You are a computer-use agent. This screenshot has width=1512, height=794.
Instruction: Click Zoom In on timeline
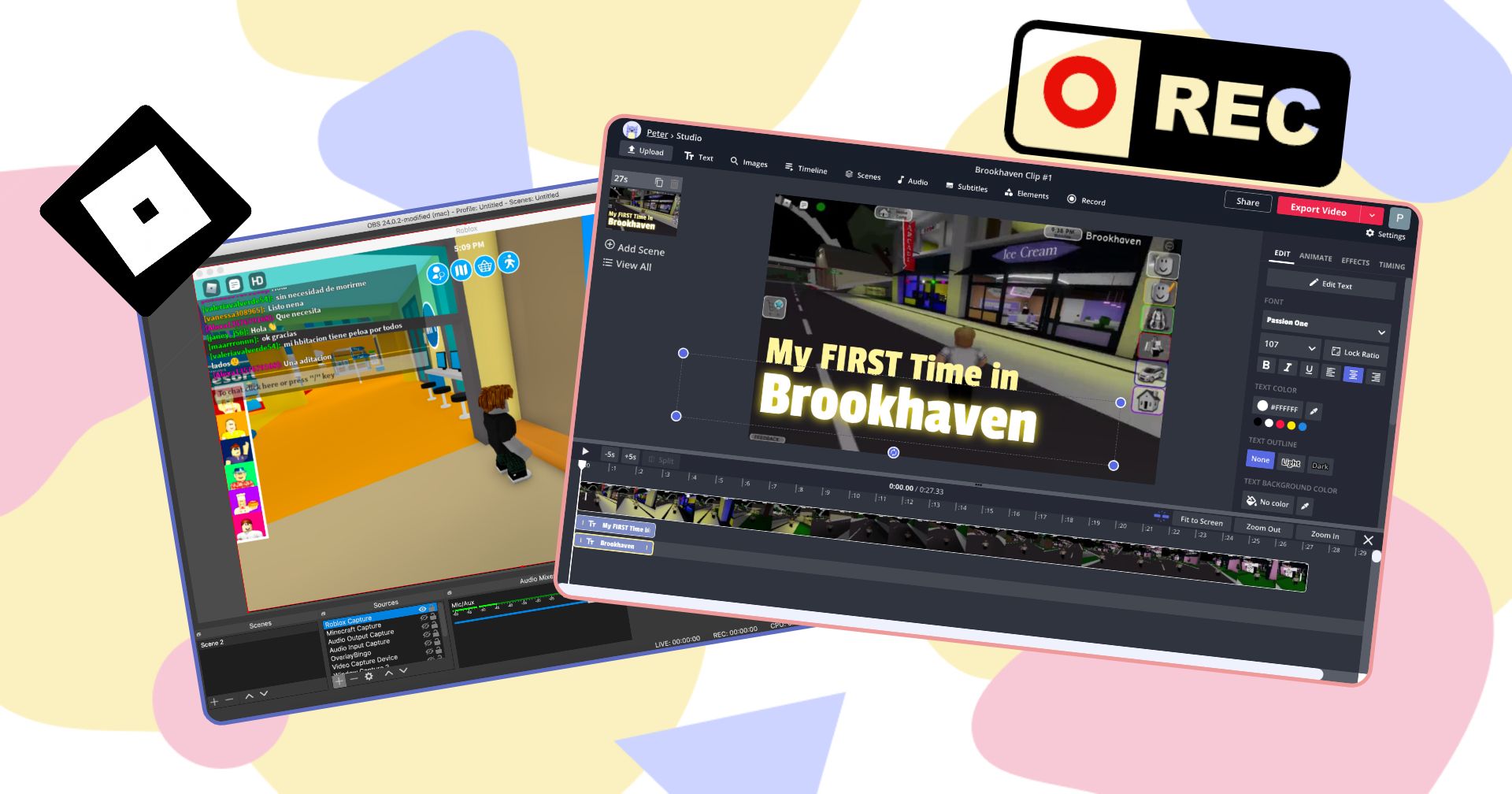pos(1325,536)
